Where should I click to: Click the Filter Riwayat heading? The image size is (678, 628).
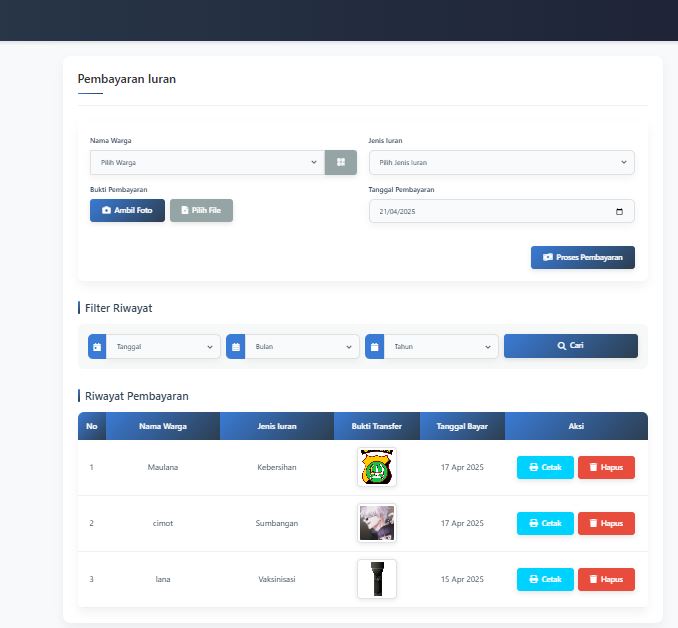pos(118,308)
